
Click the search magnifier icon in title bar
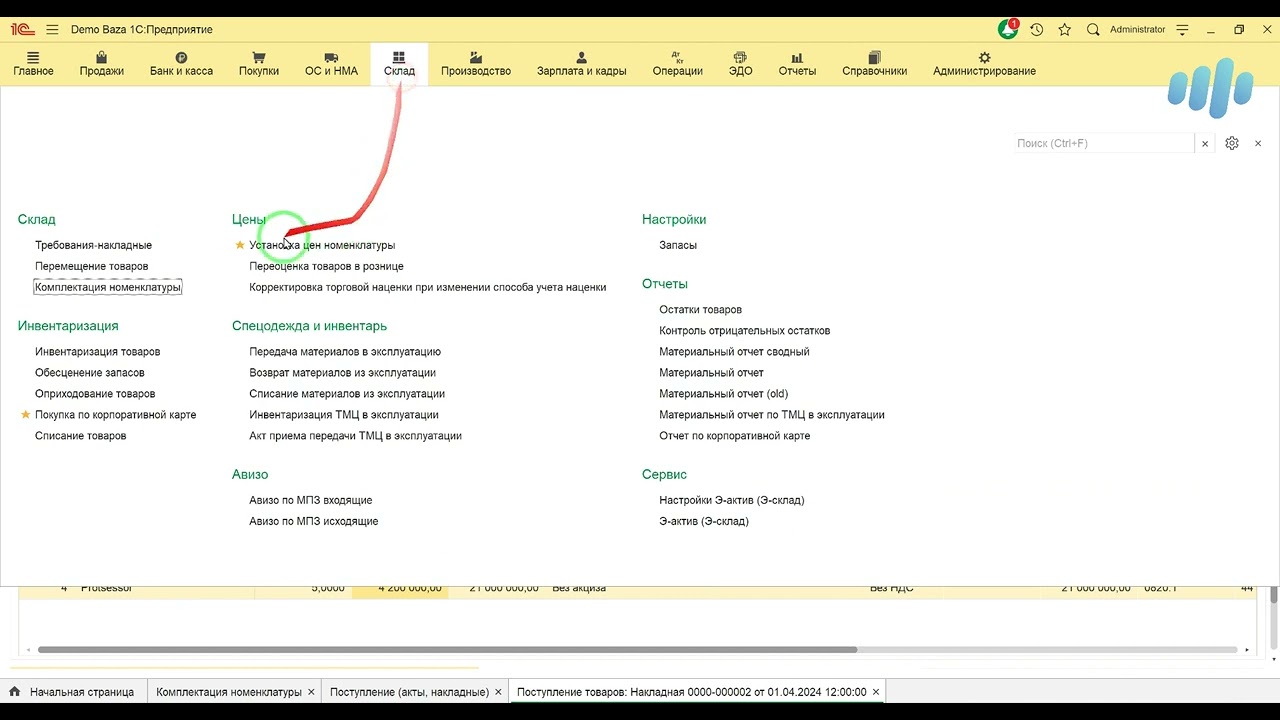click(1093, 30)
